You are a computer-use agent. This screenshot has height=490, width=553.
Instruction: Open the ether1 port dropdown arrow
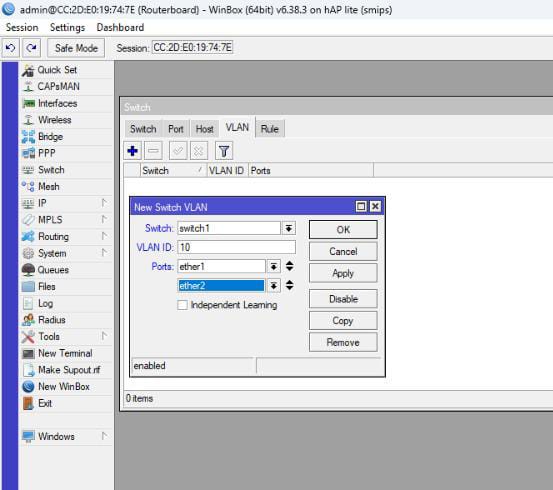tap(274, 266)
